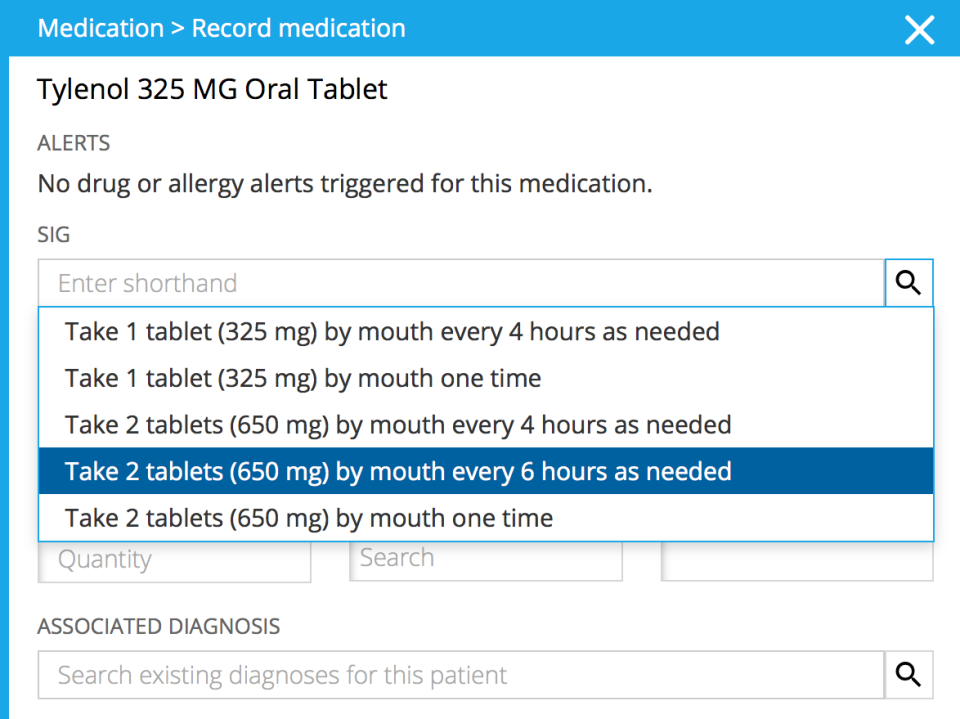The image size is (960, 719).
Task: Focus the Enter shorthand SIG field
Action: (x=461, y=283)
